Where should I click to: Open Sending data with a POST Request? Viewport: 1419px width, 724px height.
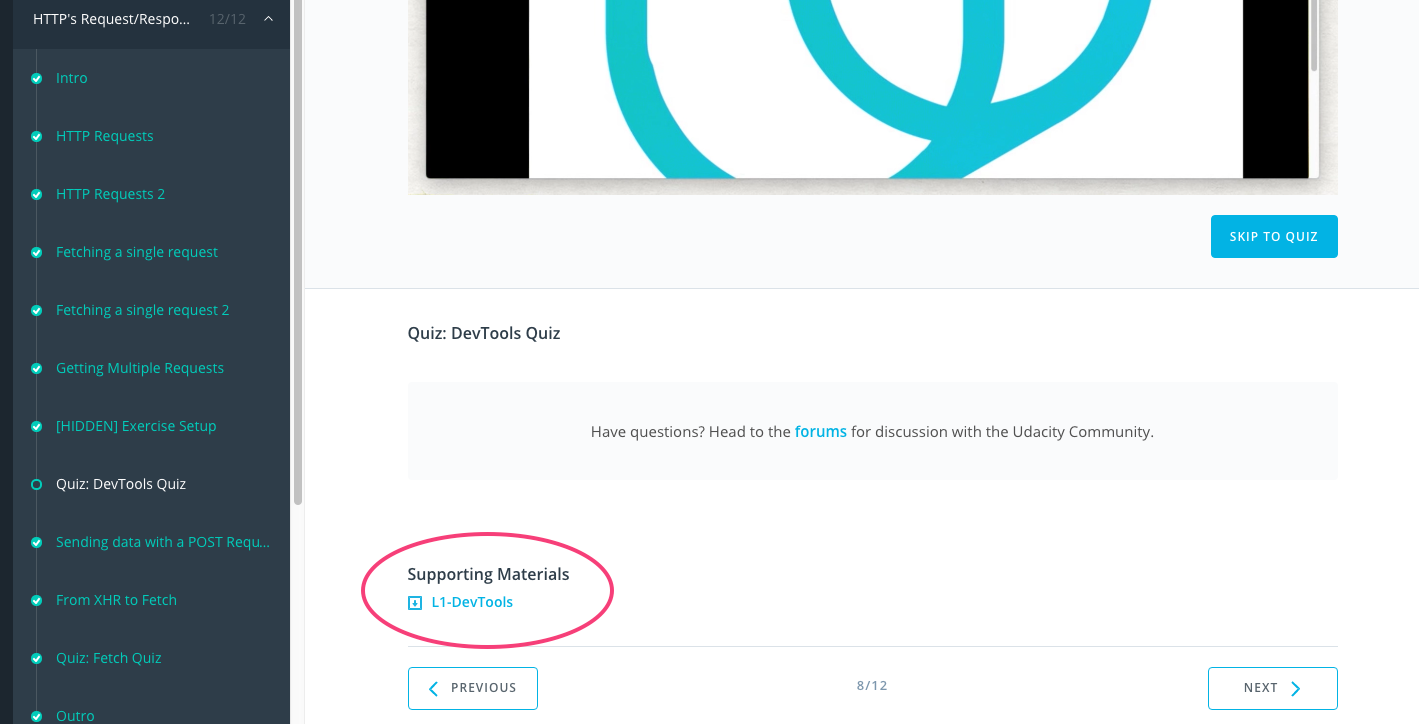point(163,542)
